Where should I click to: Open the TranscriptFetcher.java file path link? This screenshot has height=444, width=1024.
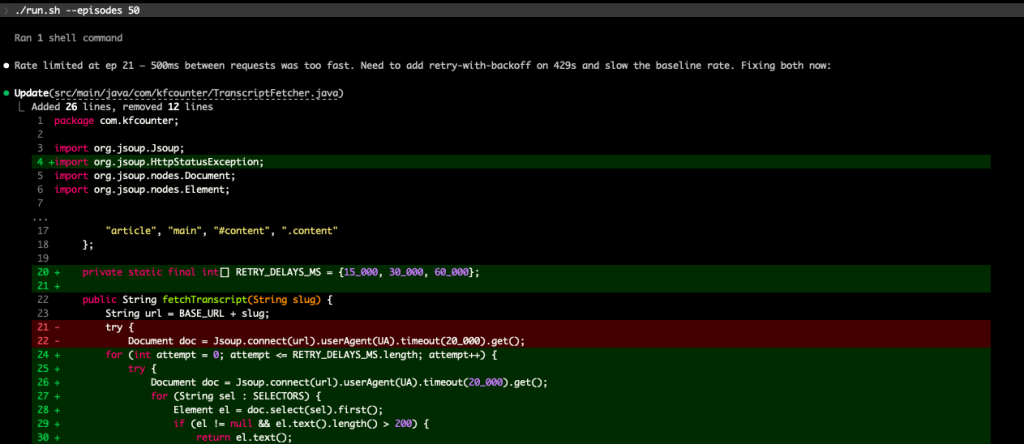(195, 93)
